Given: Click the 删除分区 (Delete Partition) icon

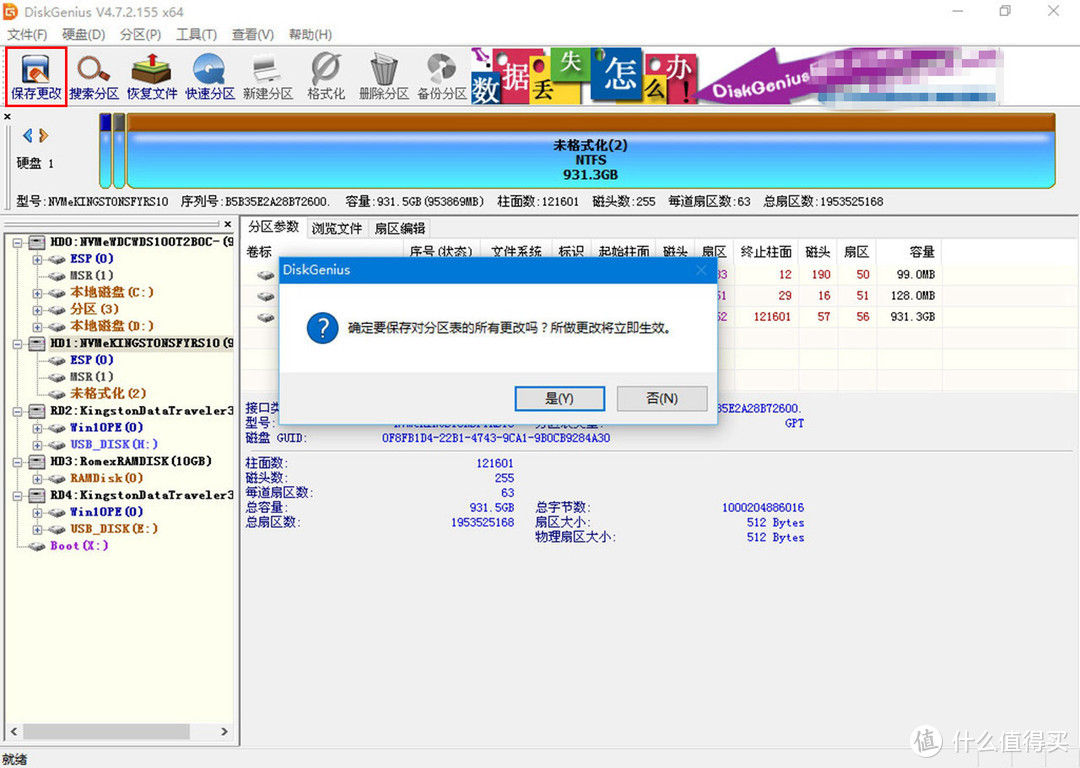Looking at the screenshot, I should tap(384, 76).
